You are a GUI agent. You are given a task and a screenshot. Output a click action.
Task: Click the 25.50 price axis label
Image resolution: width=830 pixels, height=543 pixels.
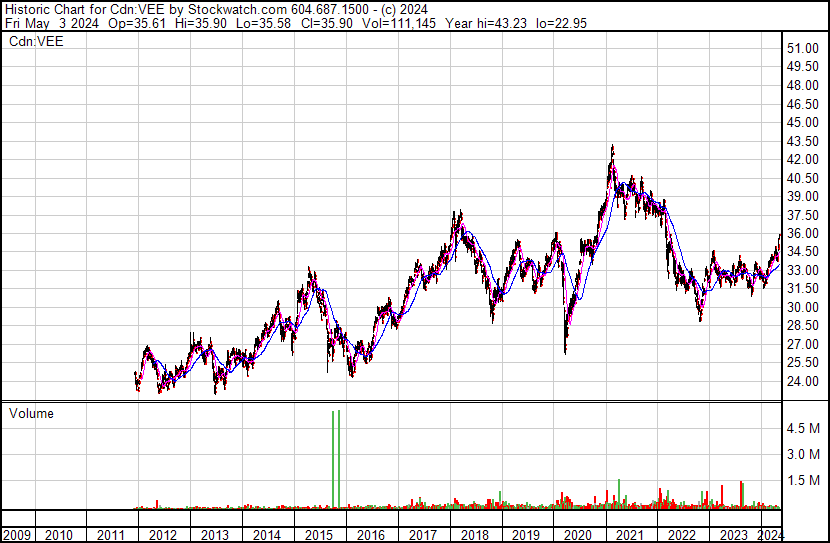[802, 363]
